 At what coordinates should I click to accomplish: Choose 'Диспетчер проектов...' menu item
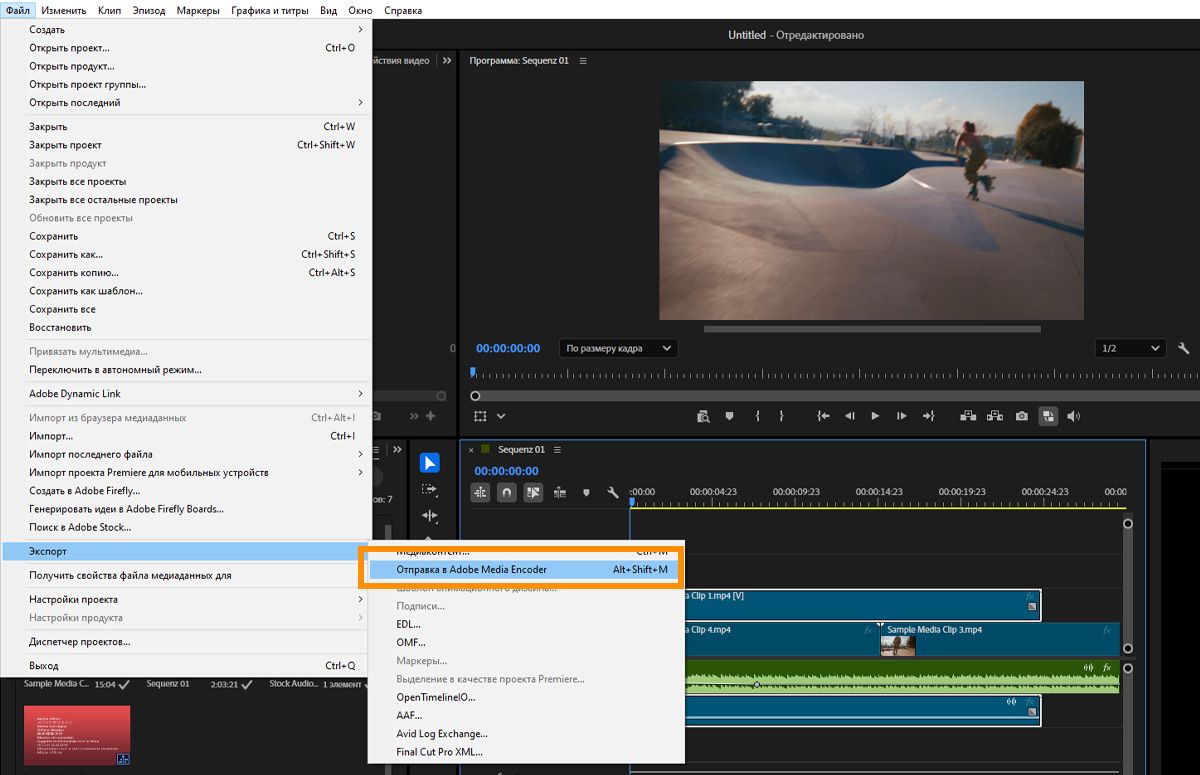pos(186,641)
